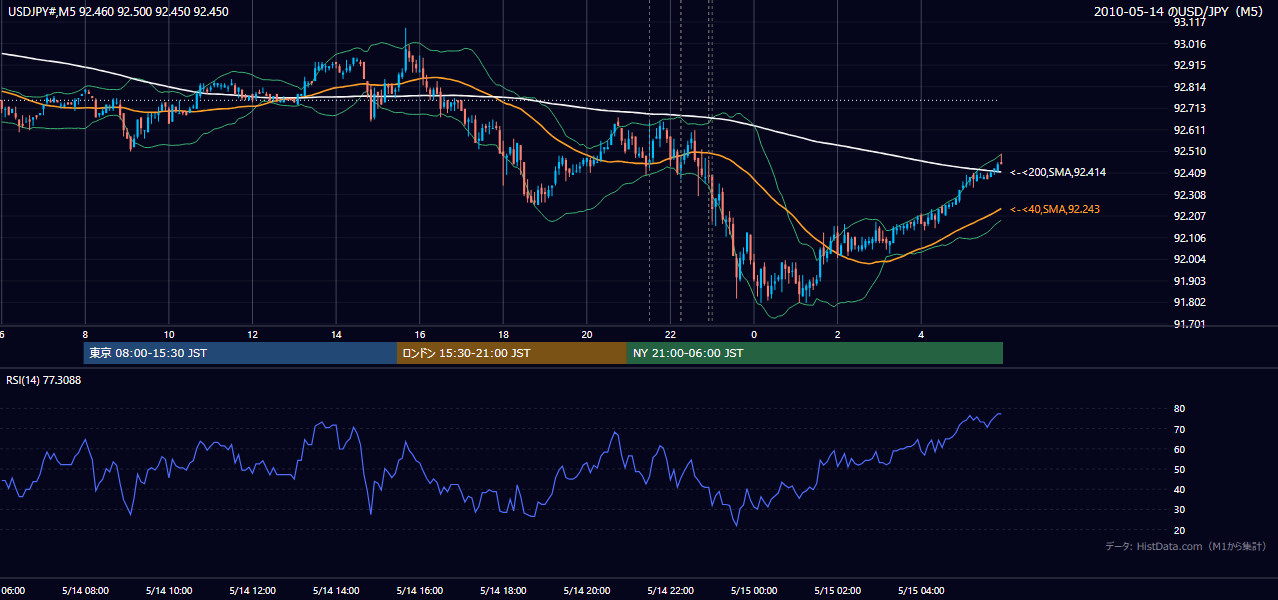Image resolution: width=1278 pixels, height=600 pixels.
Task: Click the bottom date label 5/15 00:00
Action: (x=754, y=591)
